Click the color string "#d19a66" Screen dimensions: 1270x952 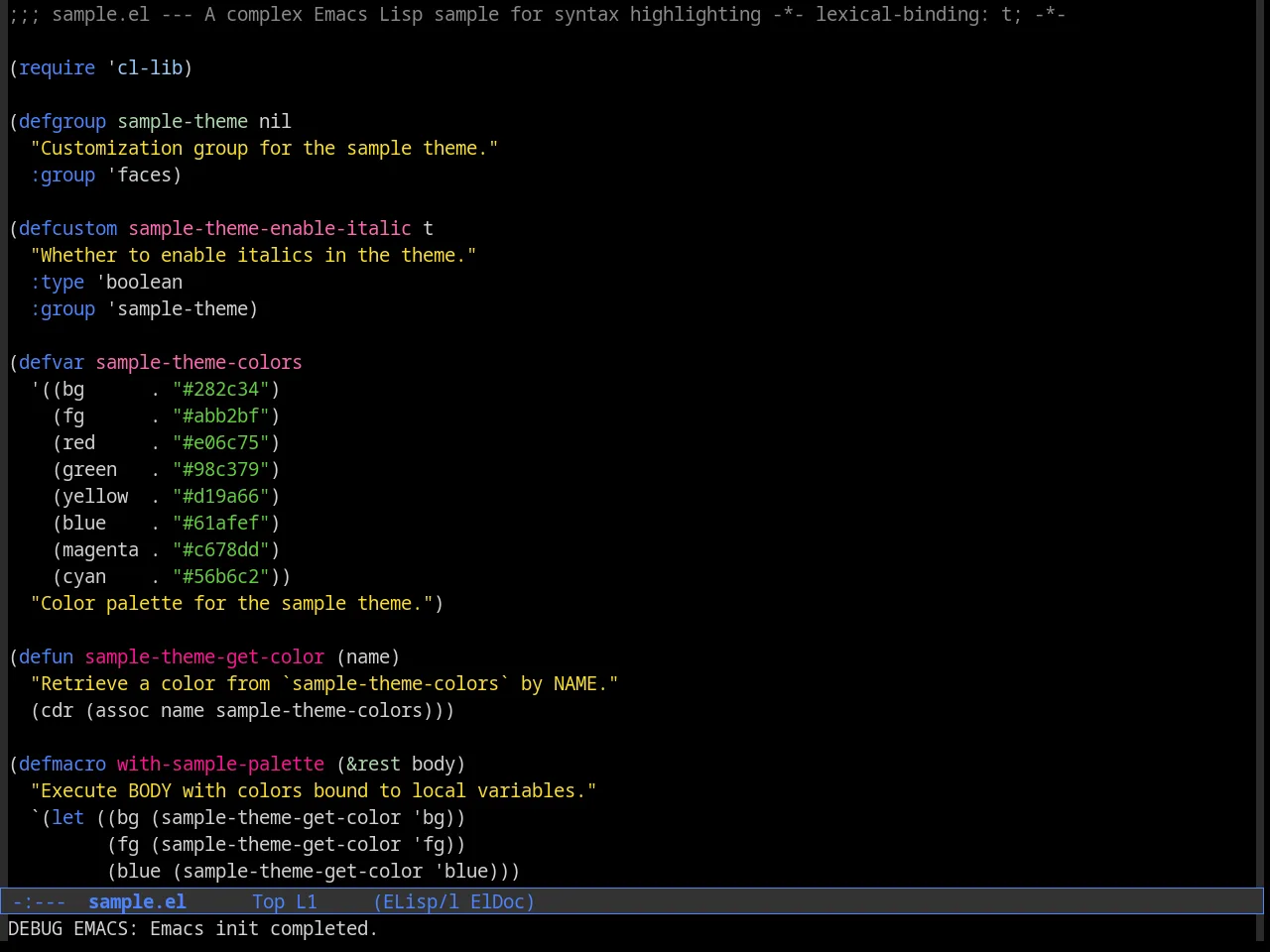pyautogui.click(x=221, y=496)
